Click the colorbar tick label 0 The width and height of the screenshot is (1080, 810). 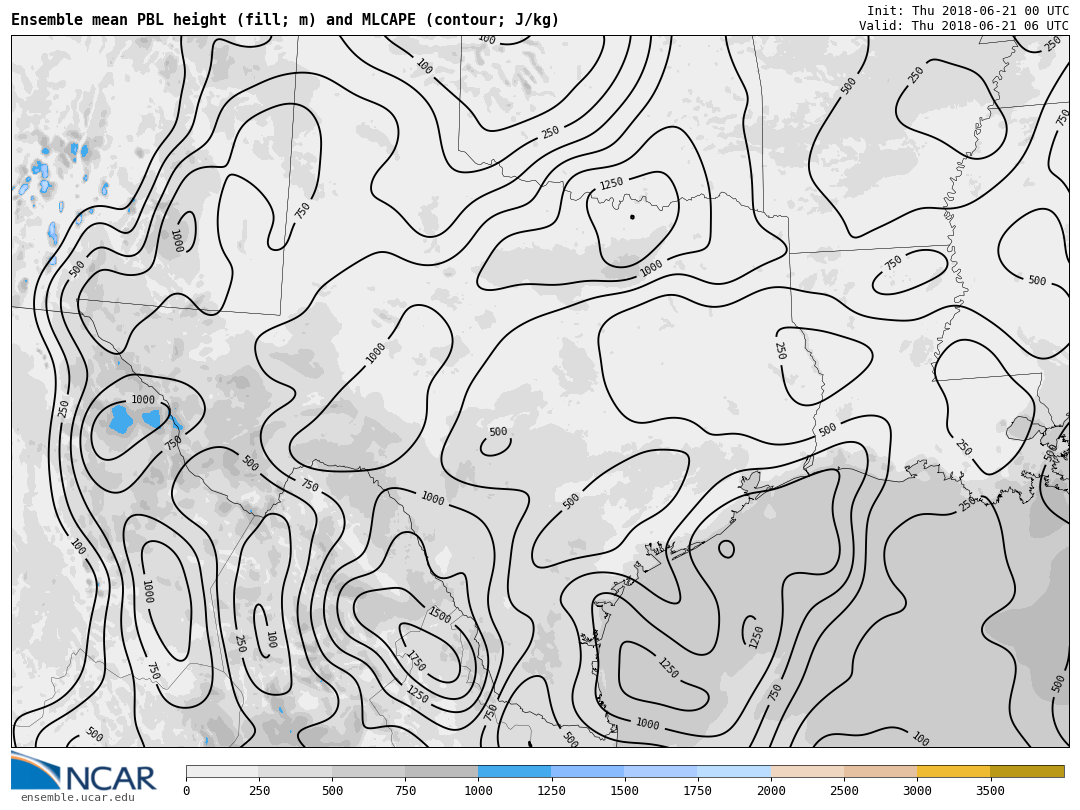pos(186,791)
